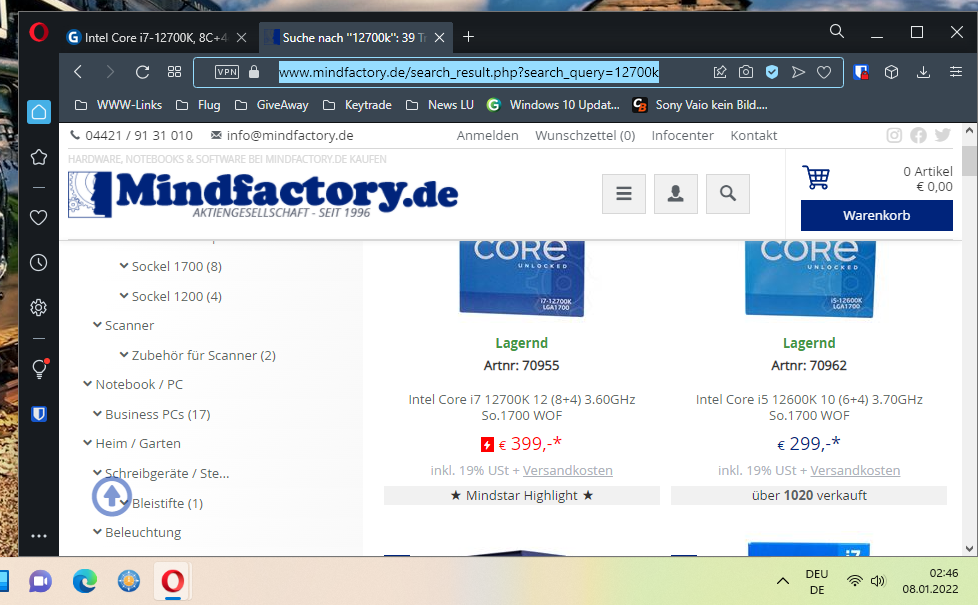Expand the Scanner category
978x605 pixels.
123,326
